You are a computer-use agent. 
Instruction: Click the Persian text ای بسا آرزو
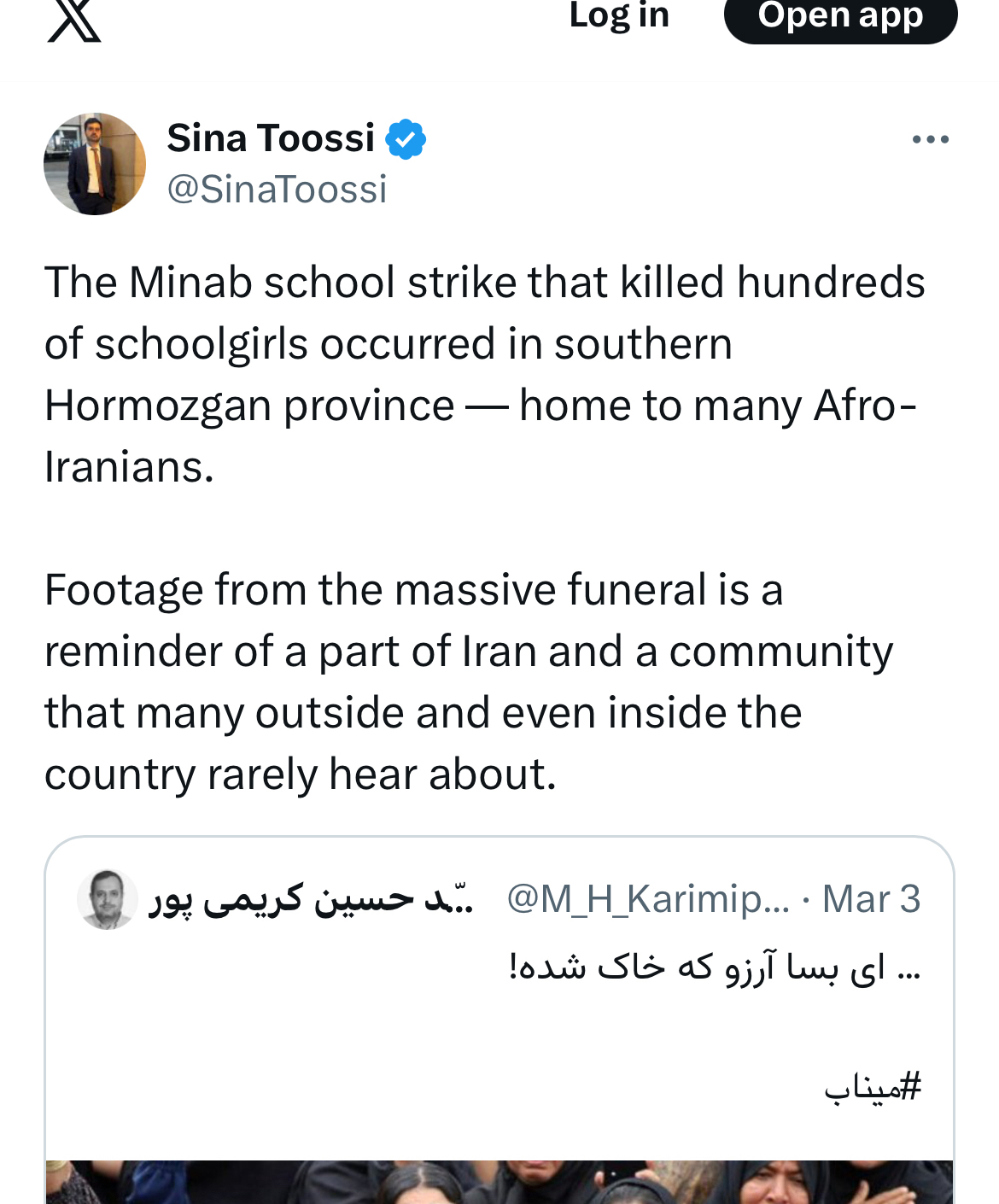(x=715, y=967)
